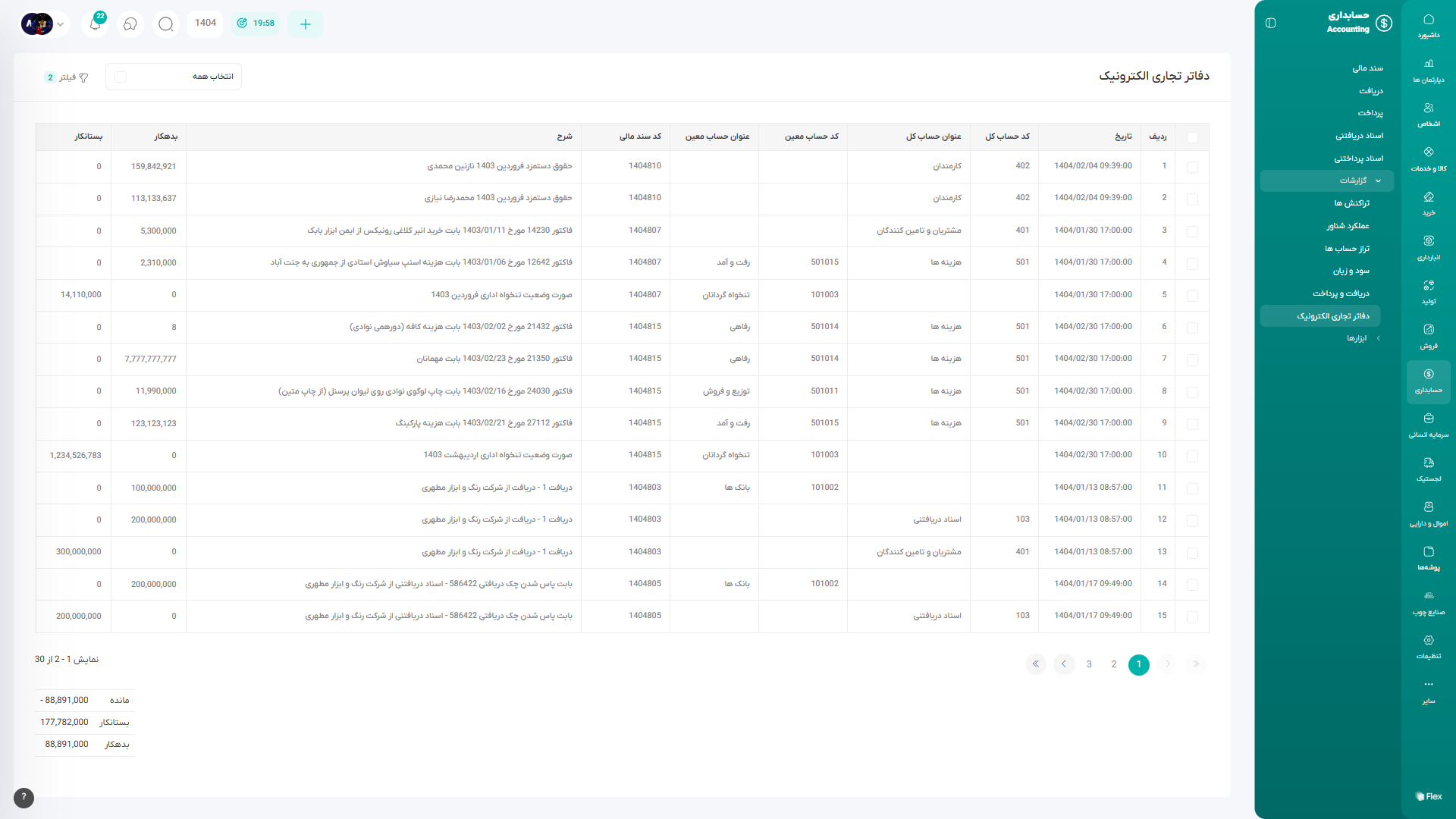Click the green plus add button

click(x=306, y=24)
